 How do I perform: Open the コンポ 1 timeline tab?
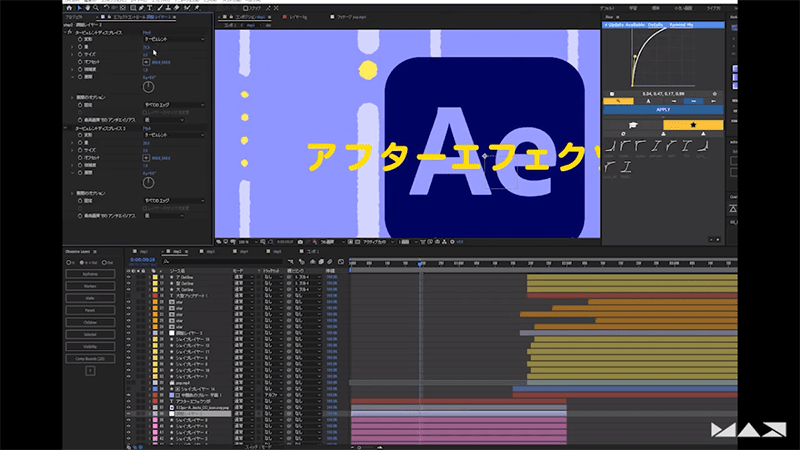pyautogui.click(x=312, y=252)
